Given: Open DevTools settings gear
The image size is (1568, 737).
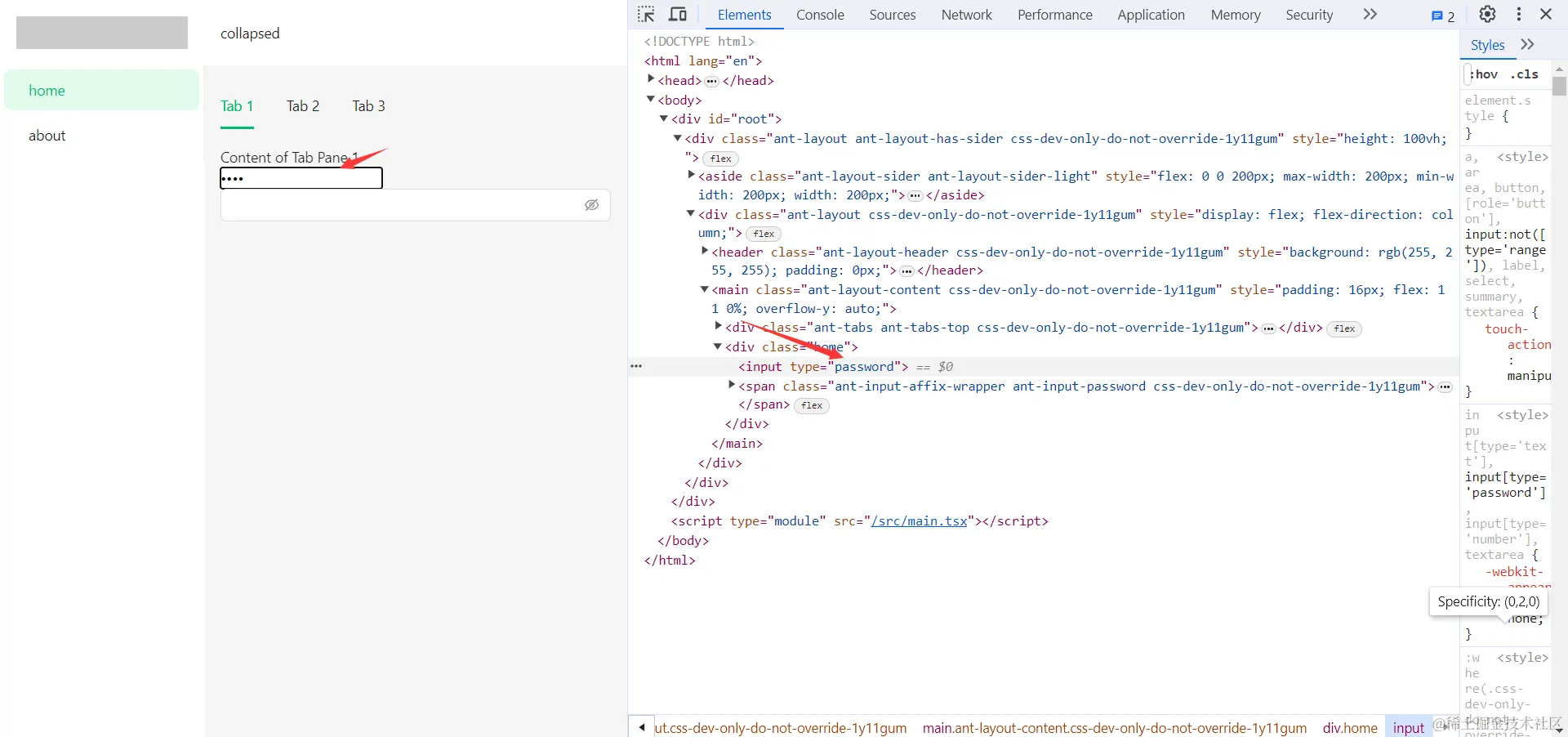Looking at the screenshot, I should 1488,15.
